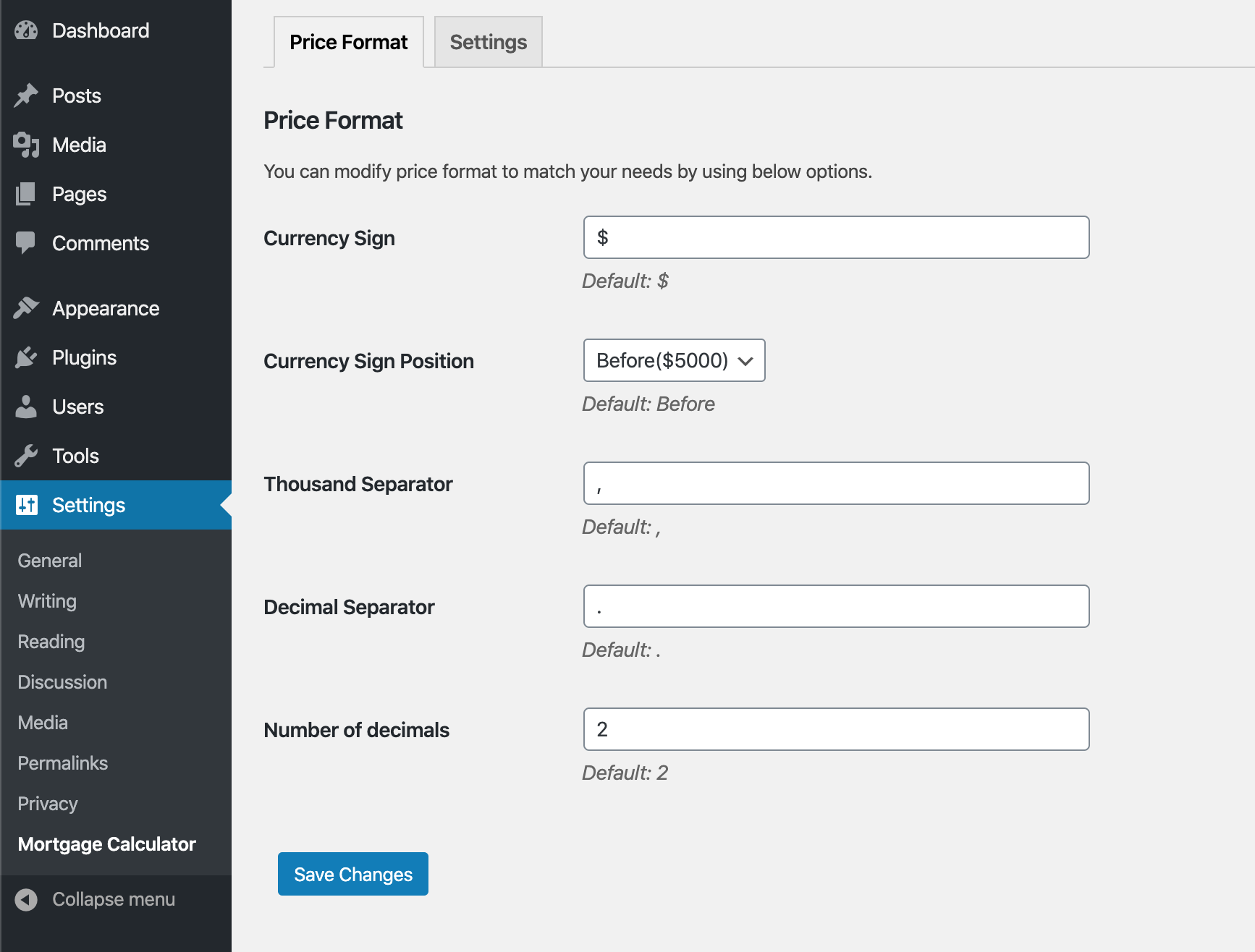1255x952 pixels.
Task: Click the price format description paragraph
Action: (x=568, y=171)
